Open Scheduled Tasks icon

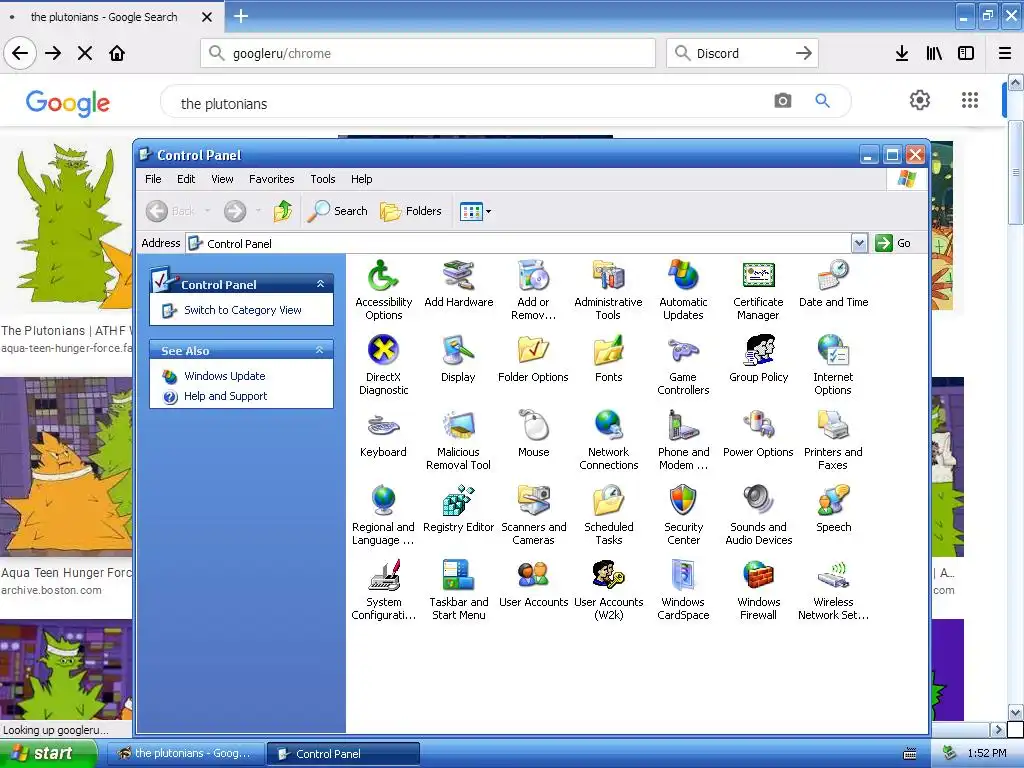(608, 515)
